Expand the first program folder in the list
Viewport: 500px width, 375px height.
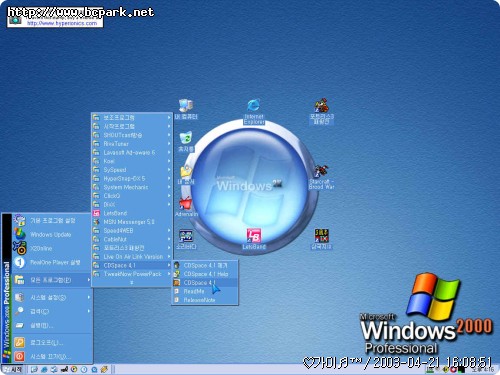[x=132, y=118]
